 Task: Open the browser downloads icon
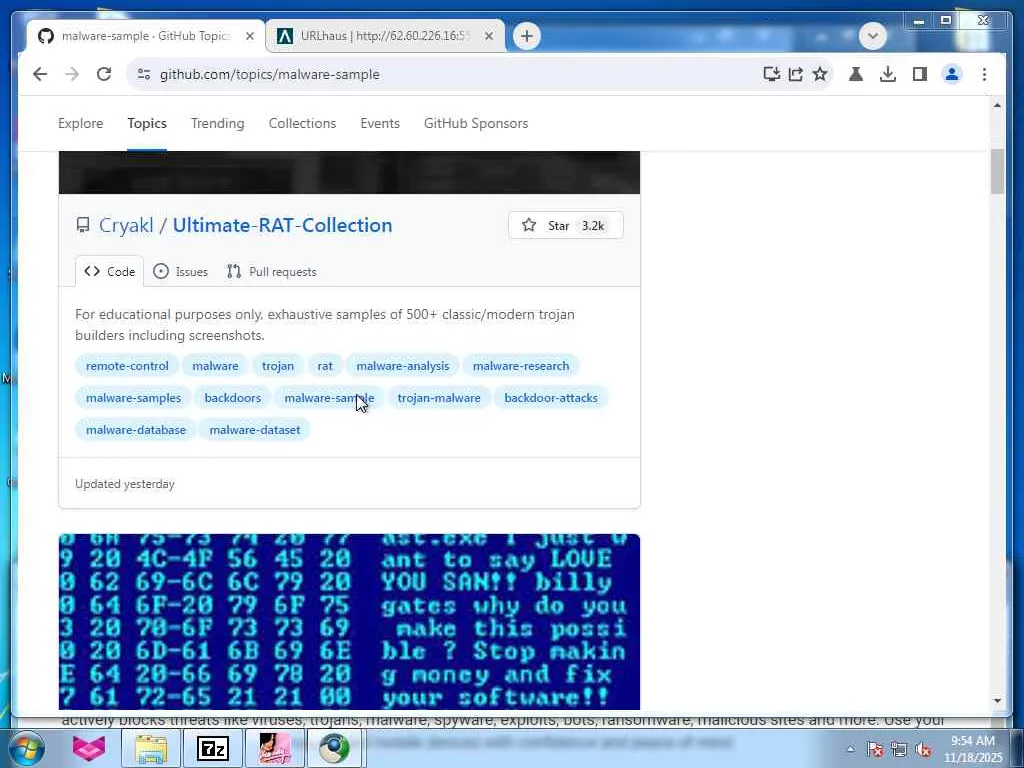tap(888, 74)
